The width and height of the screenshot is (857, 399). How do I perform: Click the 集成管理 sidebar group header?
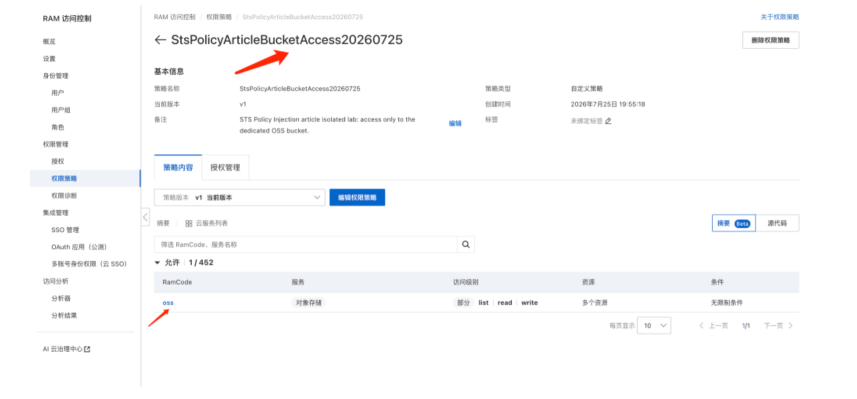coord(56,213)
